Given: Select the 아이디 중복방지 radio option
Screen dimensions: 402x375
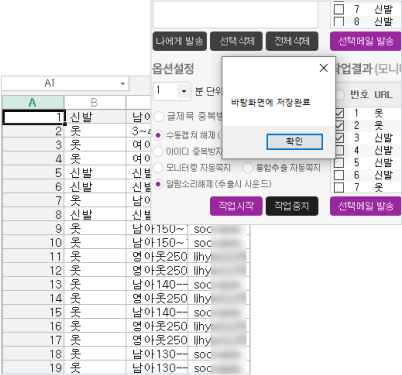Looking at the screenshot, I should (158, 151).
